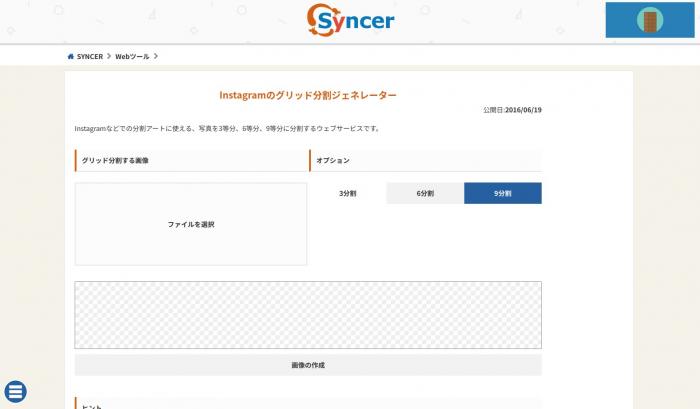
Task: Click the checkered preview canvas area
Action: 308,314
